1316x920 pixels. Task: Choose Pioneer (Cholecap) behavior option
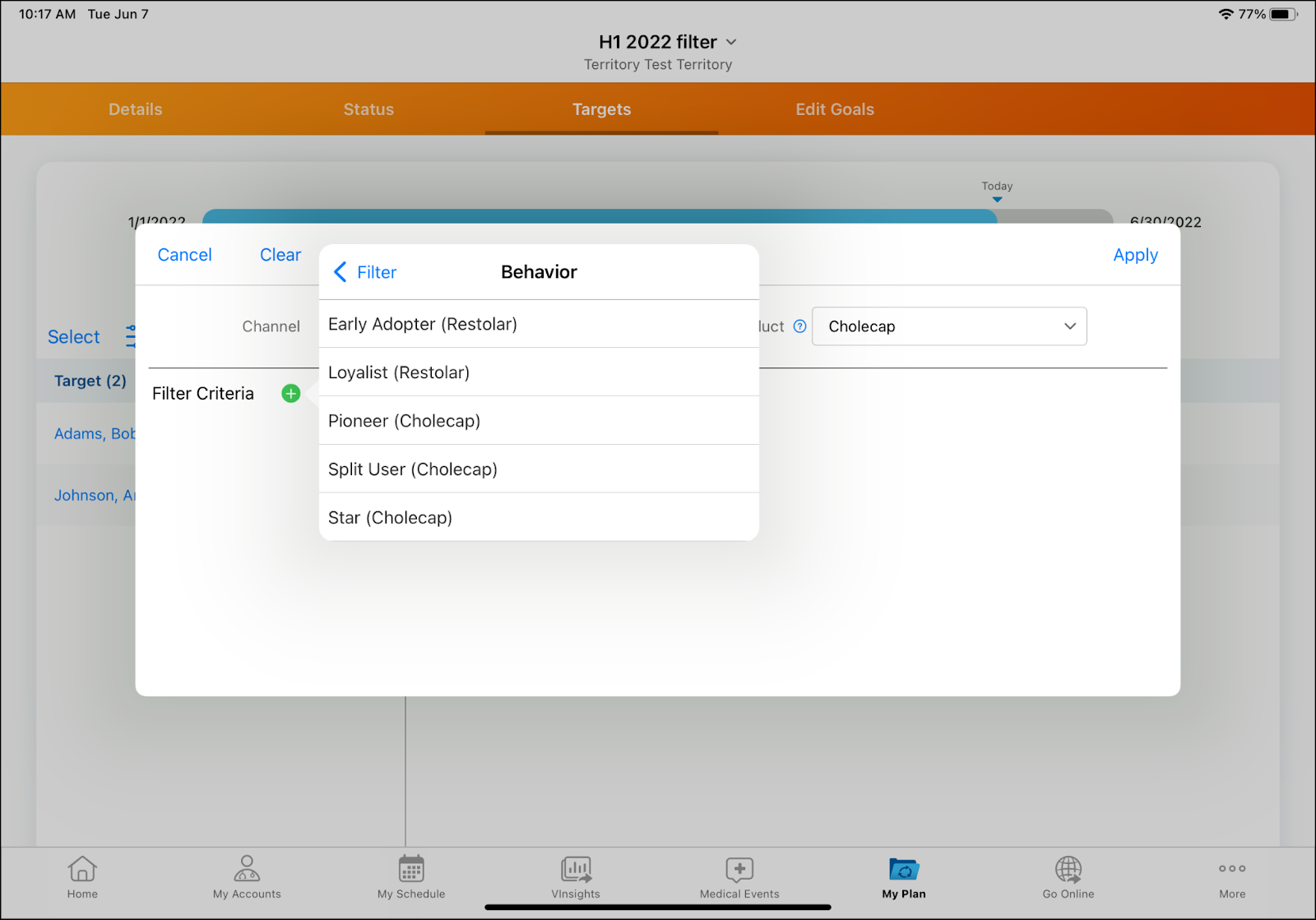click(x=404, y=421)
